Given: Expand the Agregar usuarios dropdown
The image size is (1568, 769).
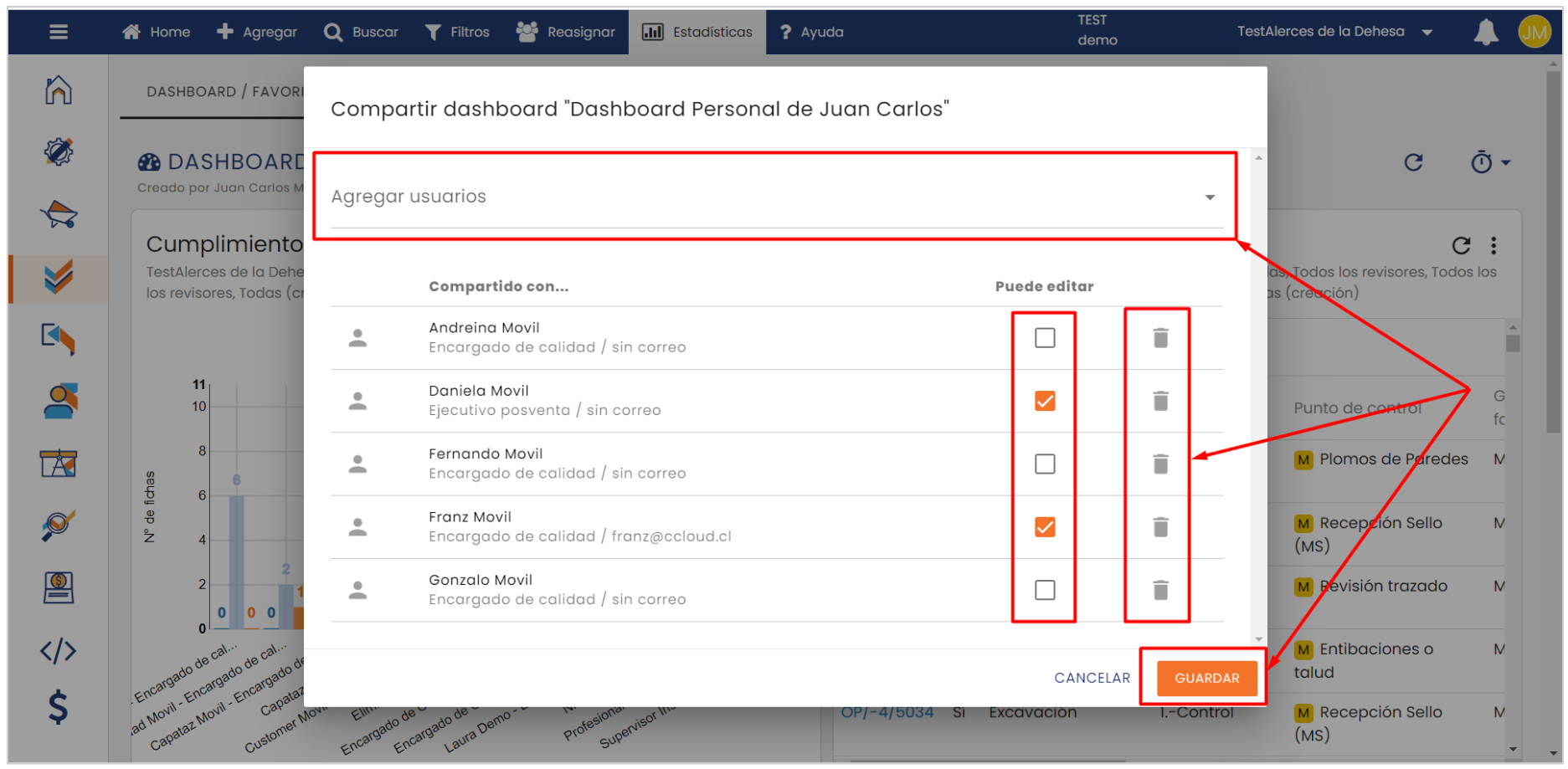Looking at the screenshot, I should (1209, 197).
